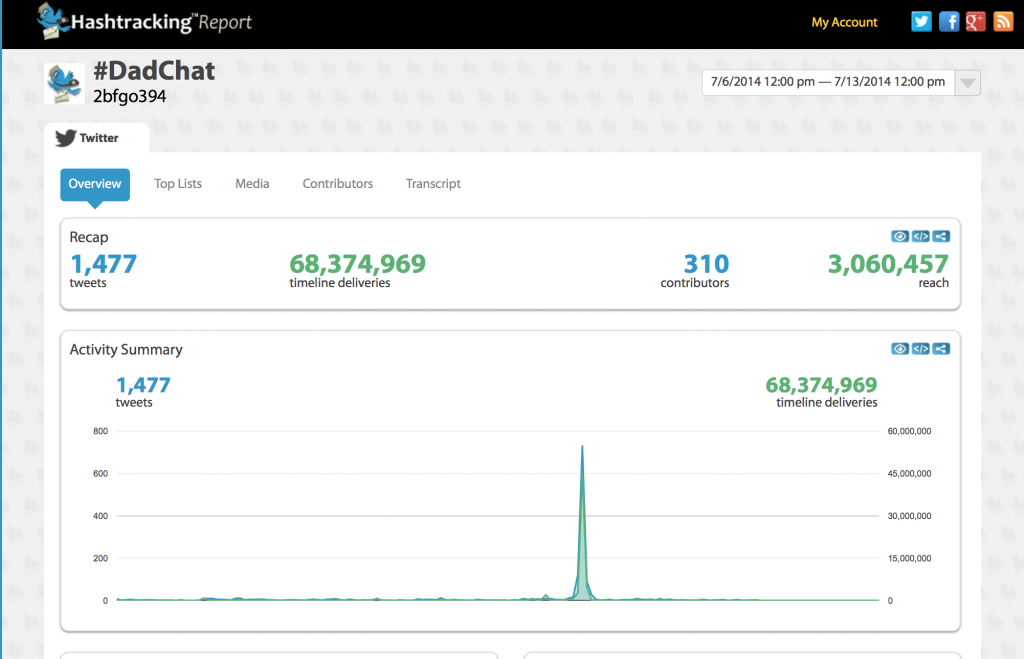Click the 3,060,457 reach value
Viewport: 1024px width, 659px height.
coord(888,264)
